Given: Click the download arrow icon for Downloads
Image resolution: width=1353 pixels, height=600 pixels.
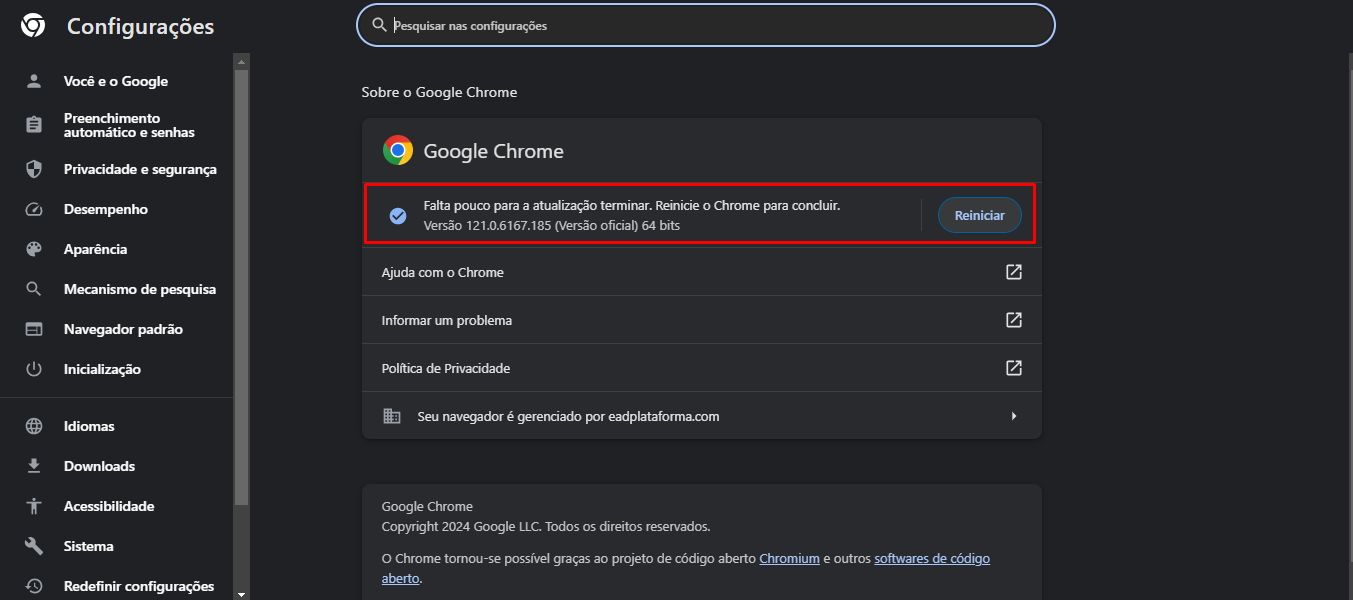Looking at the screenshot, I should (x=34, y=466).
